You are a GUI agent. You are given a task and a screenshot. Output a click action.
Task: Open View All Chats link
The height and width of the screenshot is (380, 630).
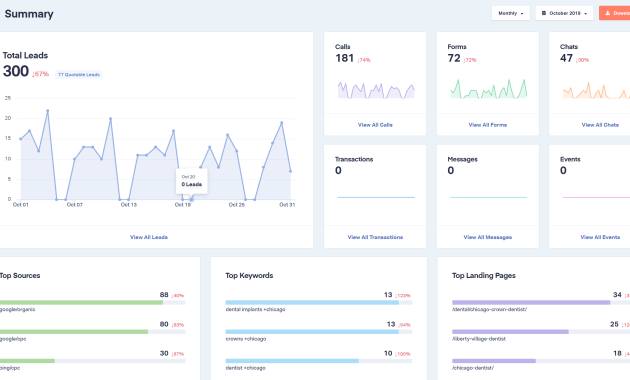[600, 125]
